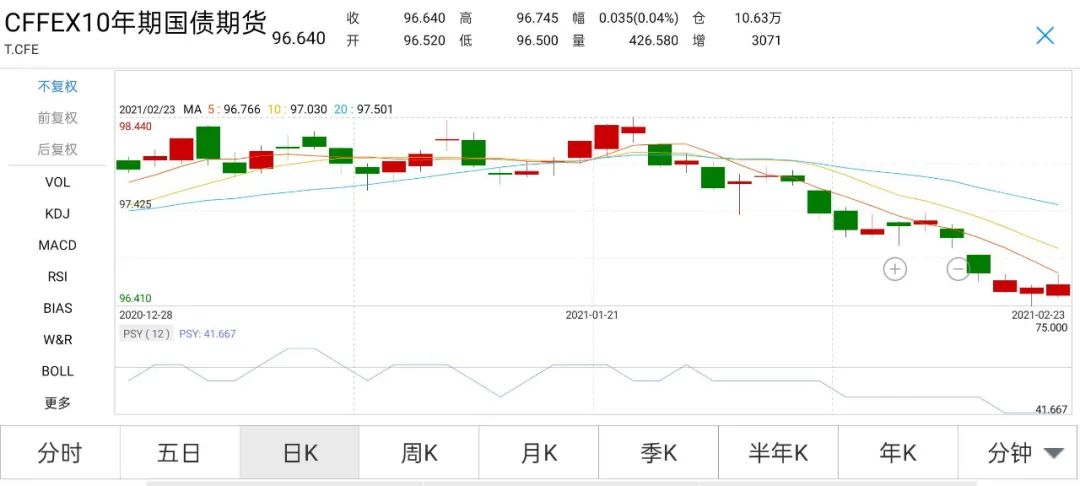Select 前复权 adjustment mode
The image size is (1080, 486).
click(57, 118)
